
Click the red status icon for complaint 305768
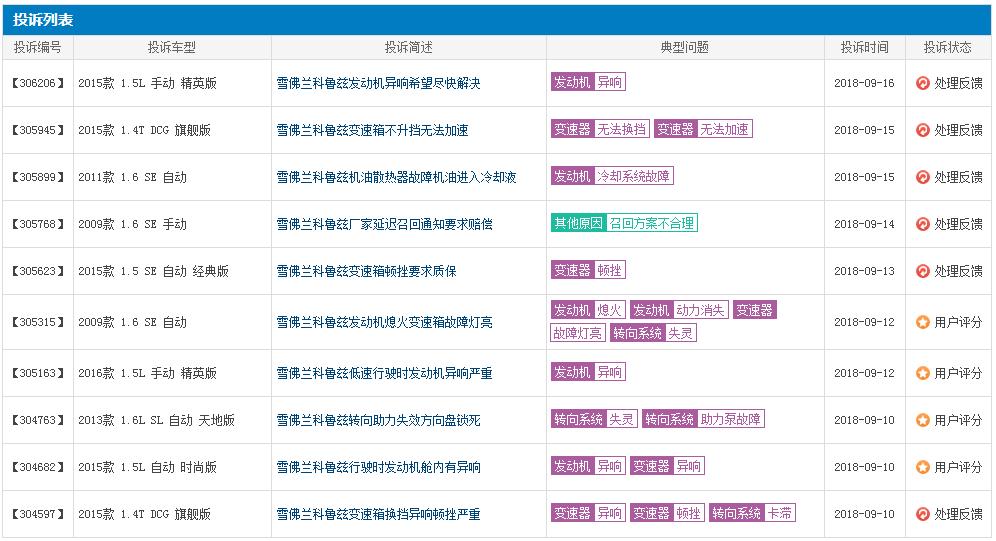coord(922,224)
